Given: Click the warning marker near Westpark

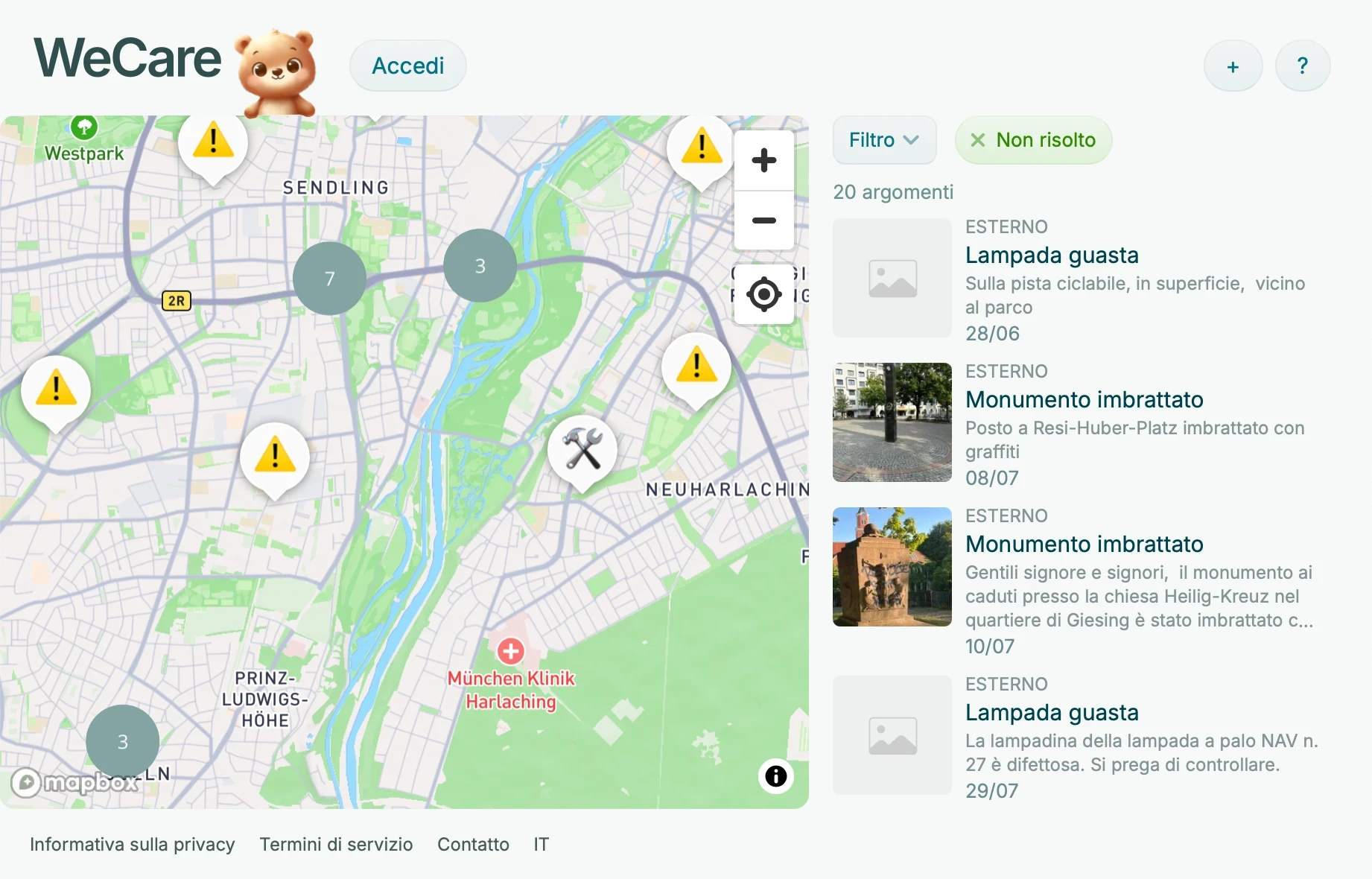Looking at the screenshot, I should coord(213,142).
